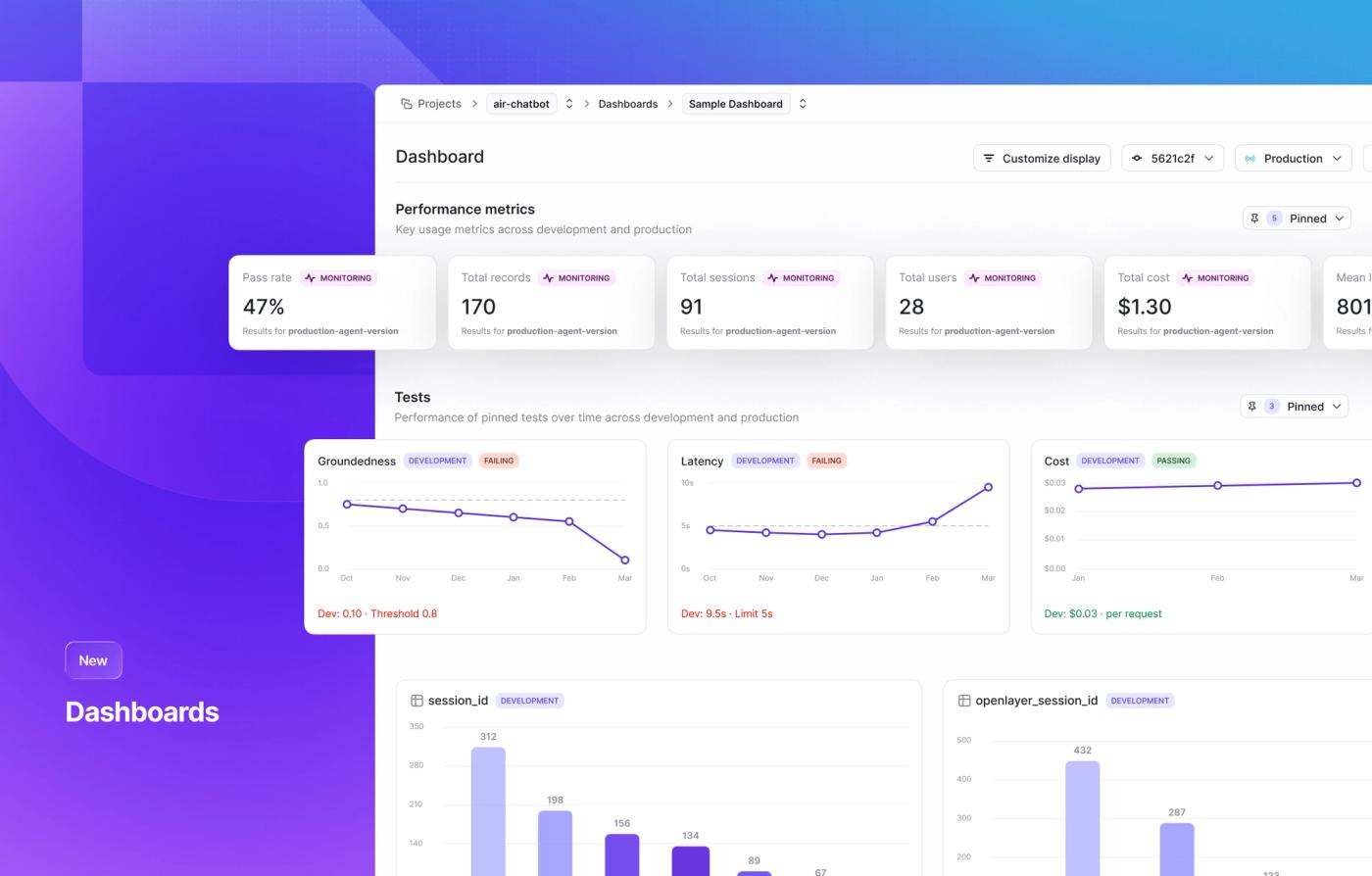Click the Failing tag on Groundedness card
Image resolution: width=1372 pixels, height=876 pixels.
click(x=499, y=461)
